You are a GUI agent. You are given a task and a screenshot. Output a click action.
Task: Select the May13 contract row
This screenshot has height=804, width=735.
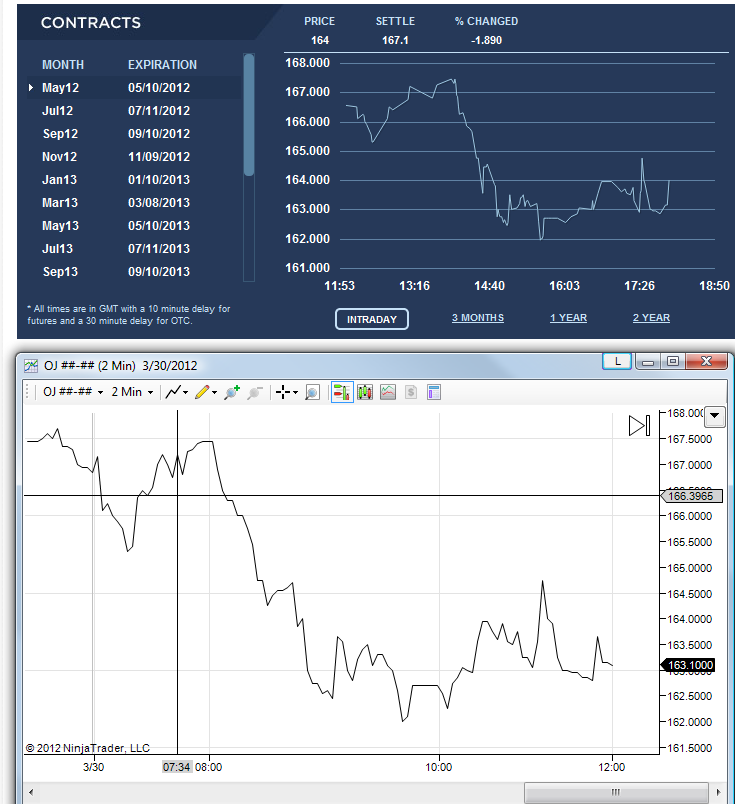134,226
